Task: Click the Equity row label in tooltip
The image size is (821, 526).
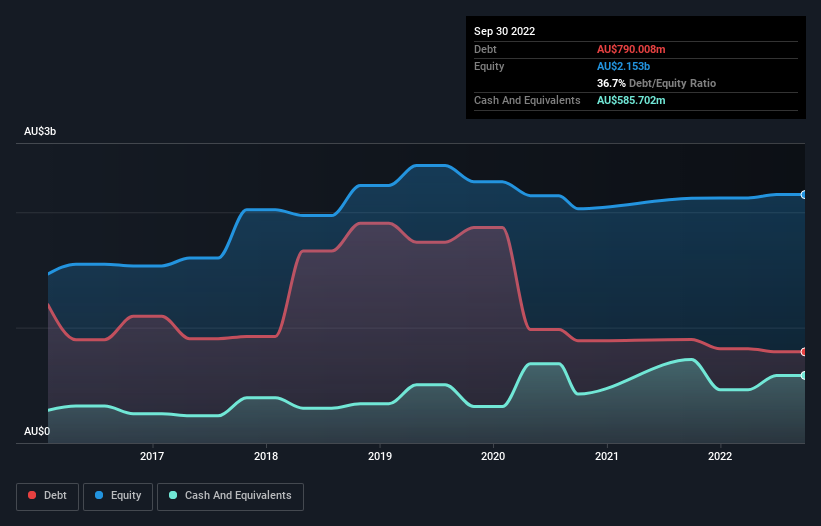Action: point(489,66)
